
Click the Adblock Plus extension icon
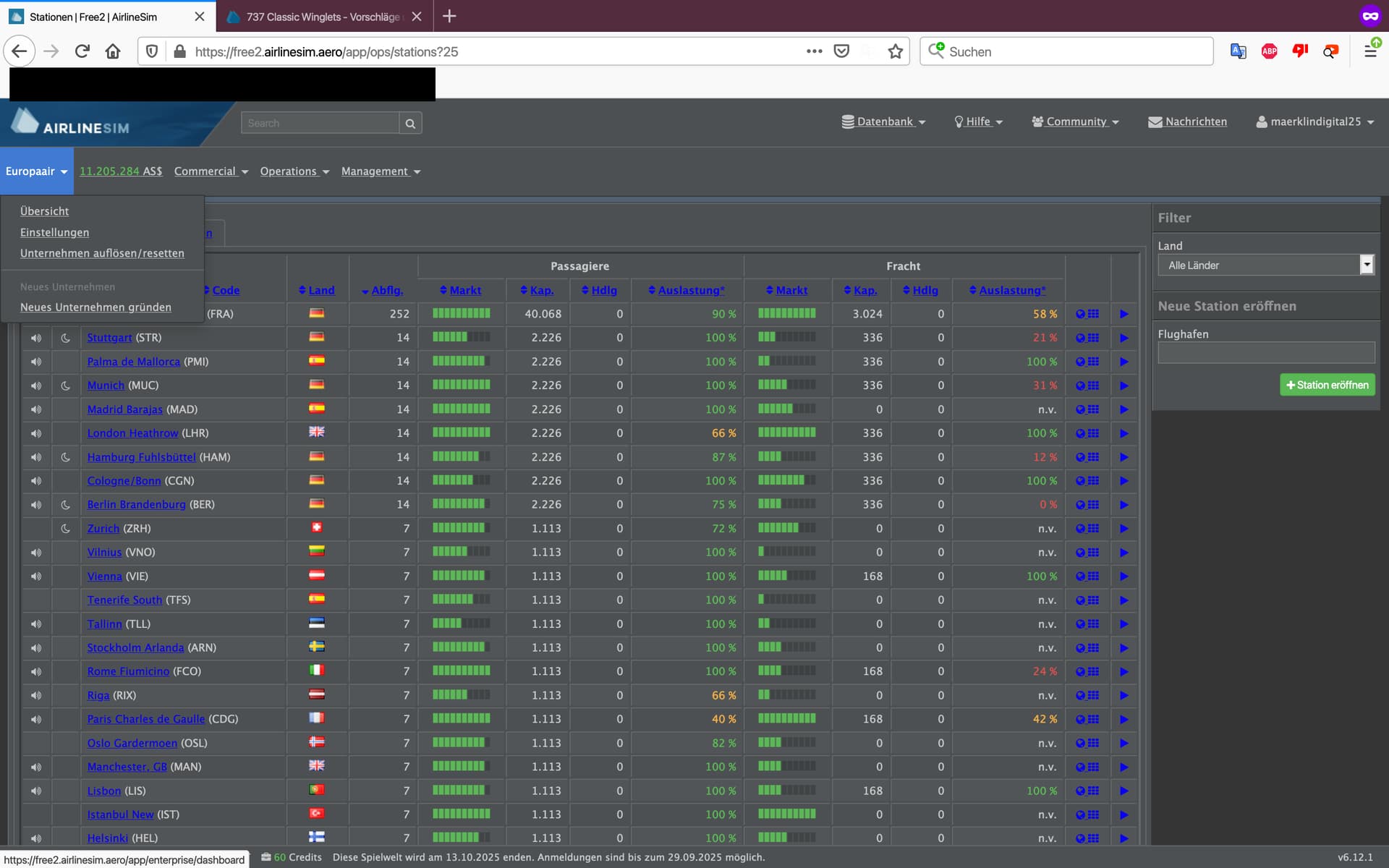pyautogui.click(x=1269, y=51)
